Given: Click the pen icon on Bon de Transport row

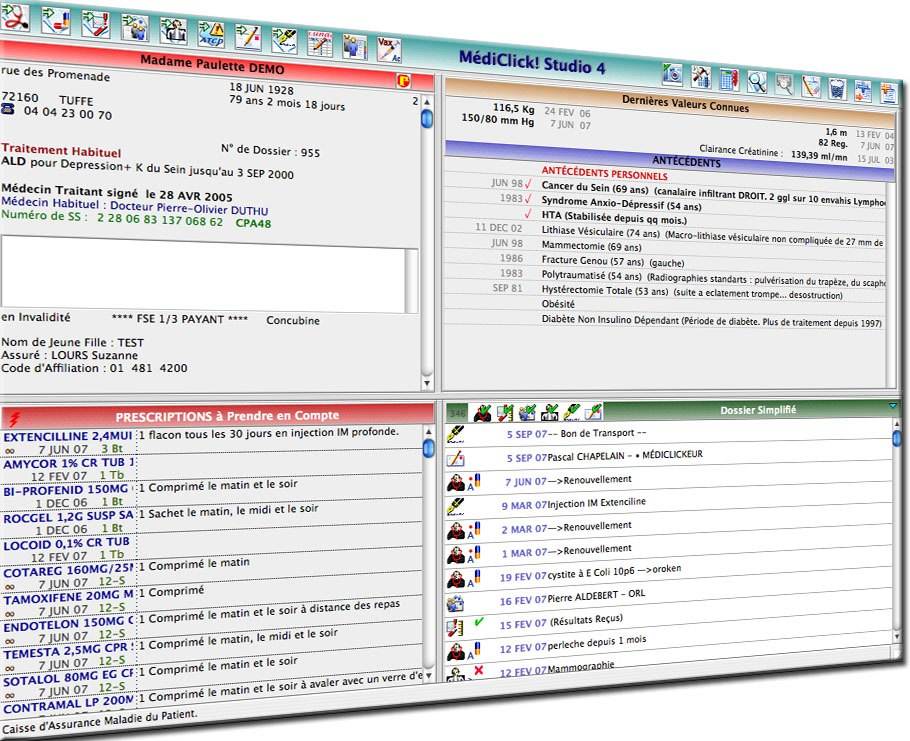Looking at the screenshot, I should pos(456,435).
